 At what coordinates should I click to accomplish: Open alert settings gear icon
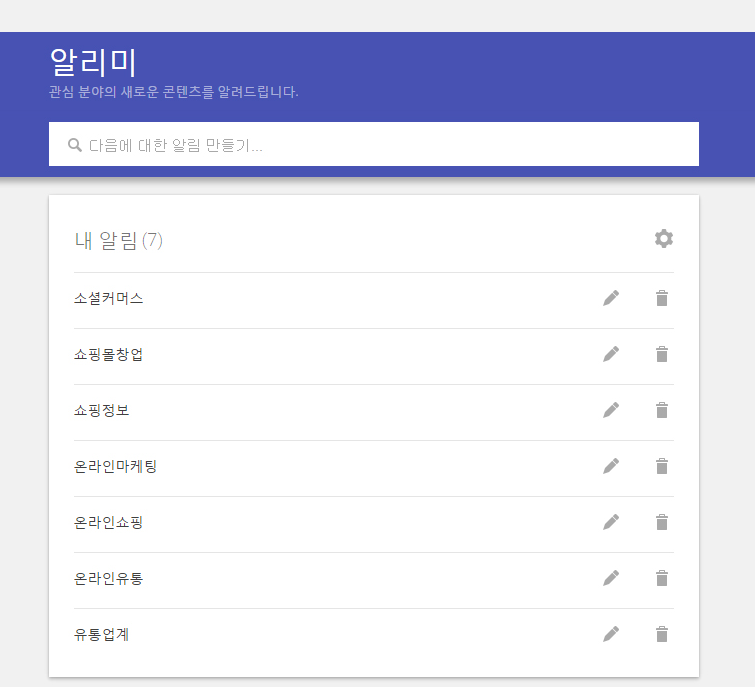[x=664, y=238]
